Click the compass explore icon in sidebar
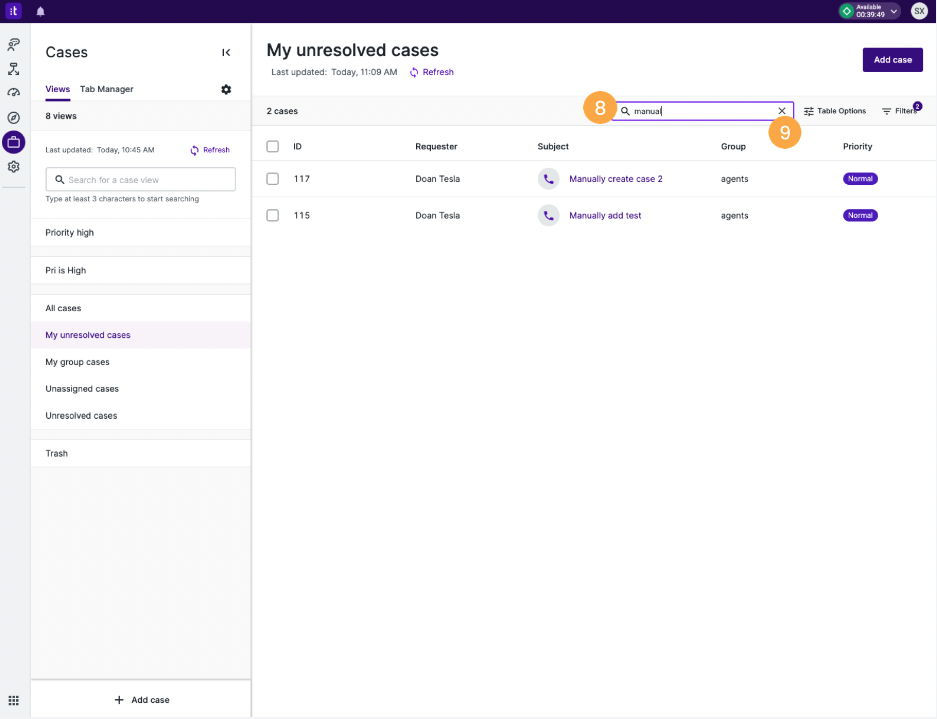The height and width of the screenshot is (719, 937). coord(14,118)
